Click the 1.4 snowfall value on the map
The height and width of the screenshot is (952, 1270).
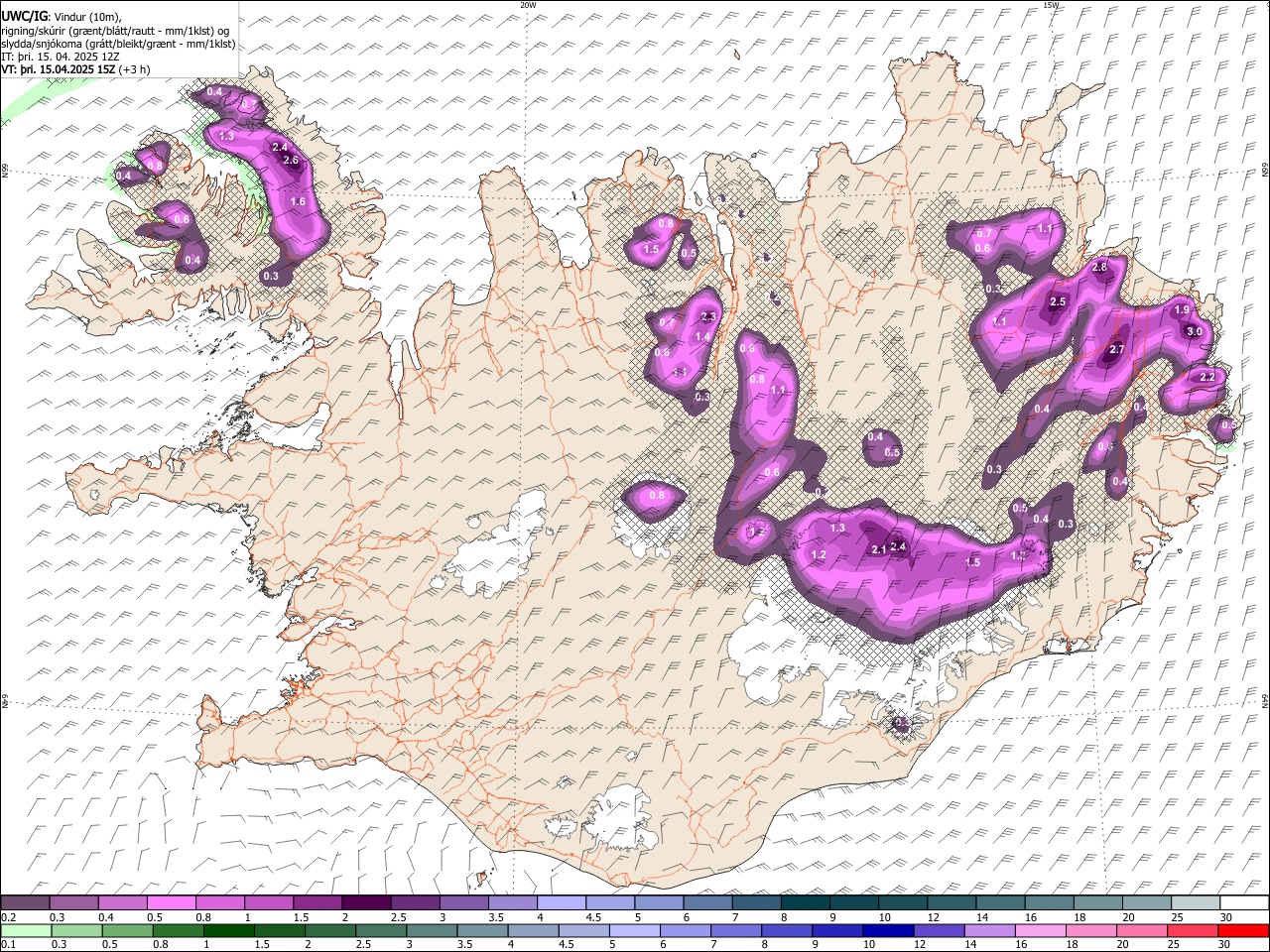pyautogui.click(x=702, y=337)
